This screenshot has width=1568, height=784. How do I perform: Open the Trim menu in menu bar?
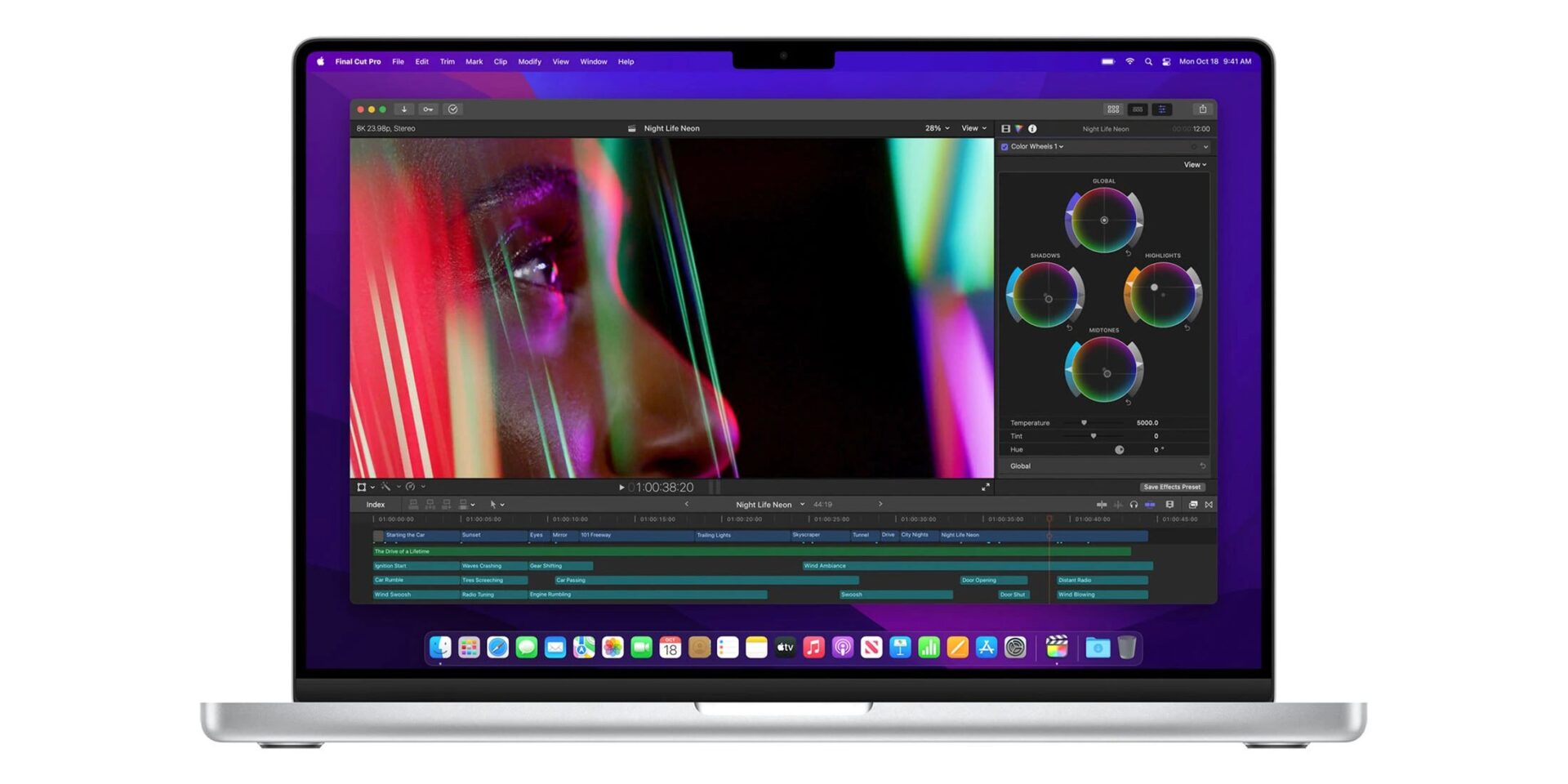(x=447, y=62)
